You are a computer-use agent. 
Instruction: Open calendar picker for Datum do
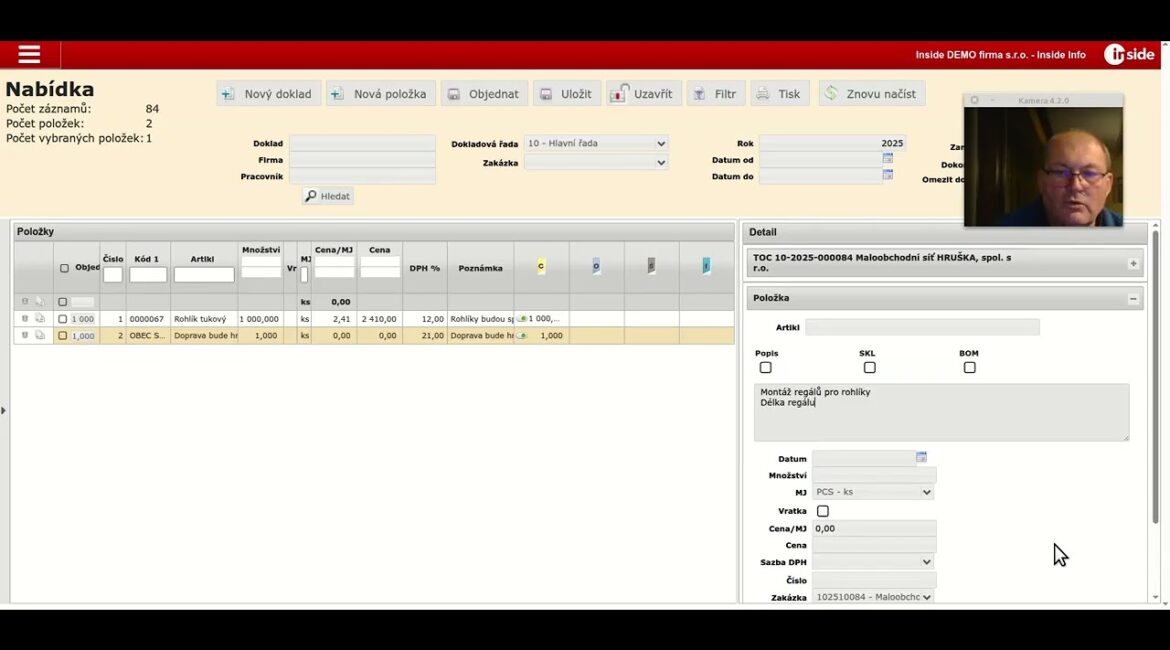(887, 175)
